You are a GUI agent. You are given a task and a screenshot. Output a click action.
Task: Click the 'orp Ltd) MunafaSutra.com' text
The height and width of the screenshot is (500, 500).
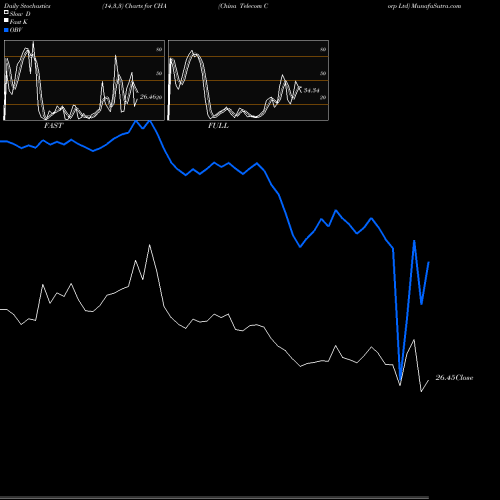coord(424,6)
